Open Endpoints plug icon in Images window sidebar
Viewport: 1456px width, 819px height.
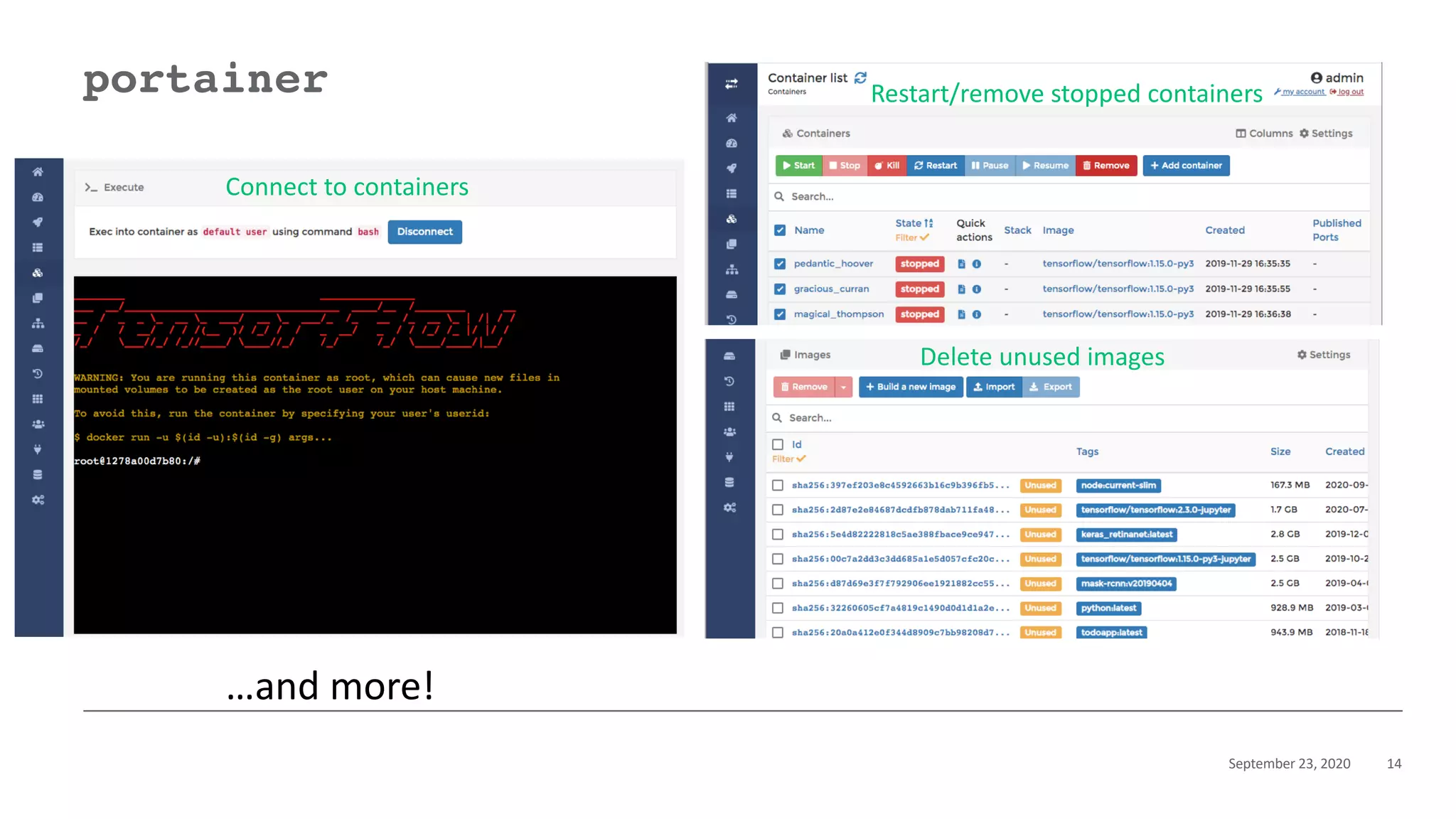click(x=729, y=457)
